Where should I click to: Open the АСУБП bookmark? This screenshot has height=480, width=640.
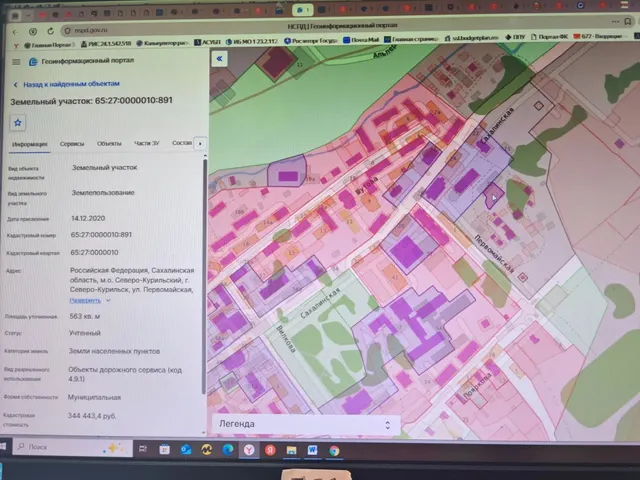pos(207,42)
